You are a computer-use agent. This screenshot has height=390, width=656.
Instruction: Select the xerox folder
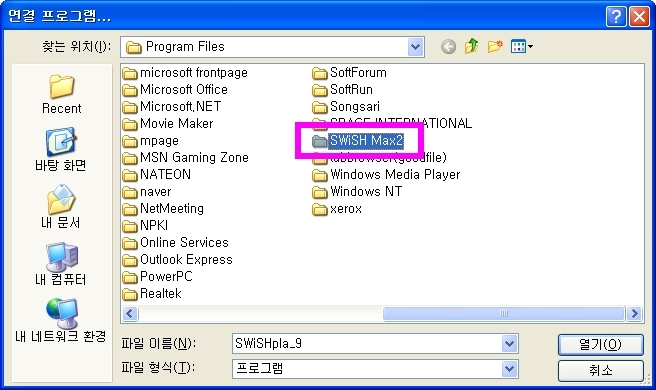337,209
